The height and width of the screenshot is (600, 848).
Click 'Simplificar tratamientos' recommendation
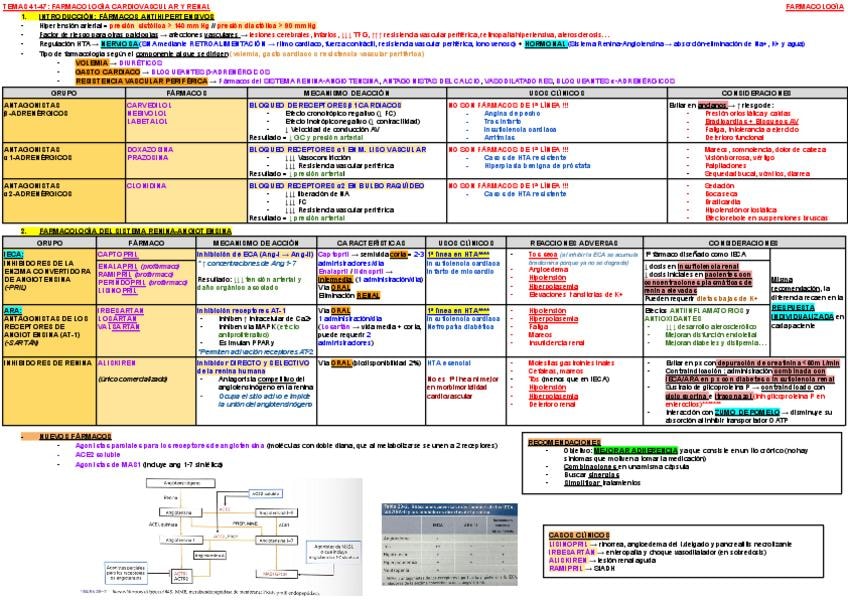click(602, 483)
